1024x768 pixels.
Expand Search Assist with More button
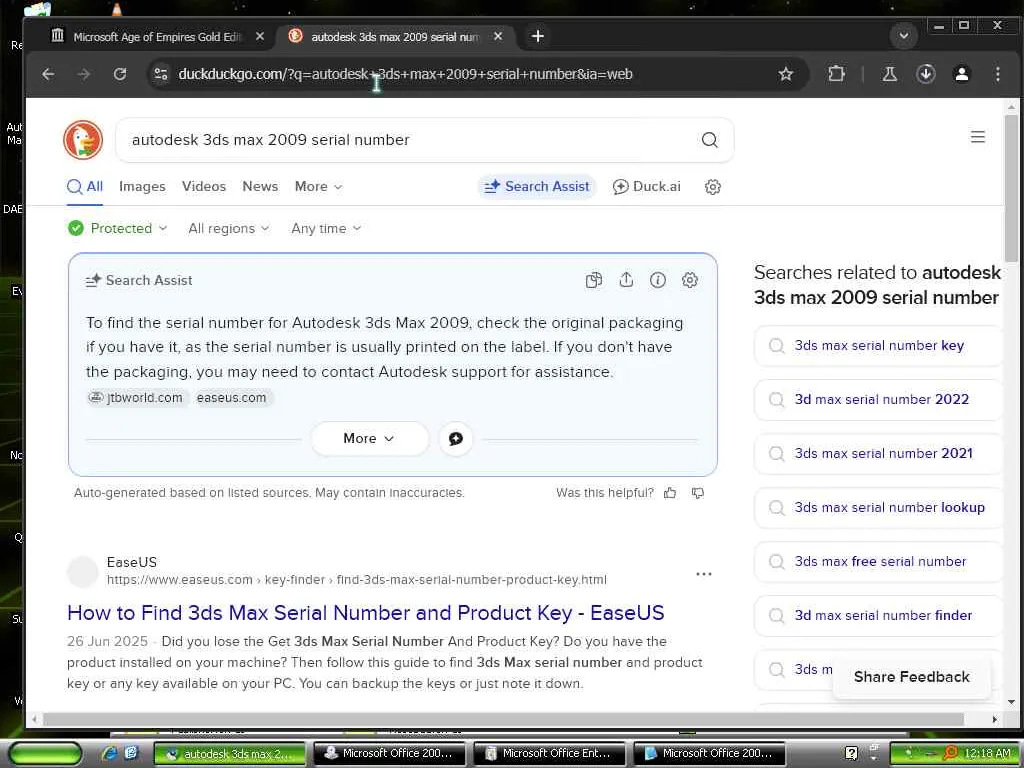pyautogui.click(x=370, y=439)
